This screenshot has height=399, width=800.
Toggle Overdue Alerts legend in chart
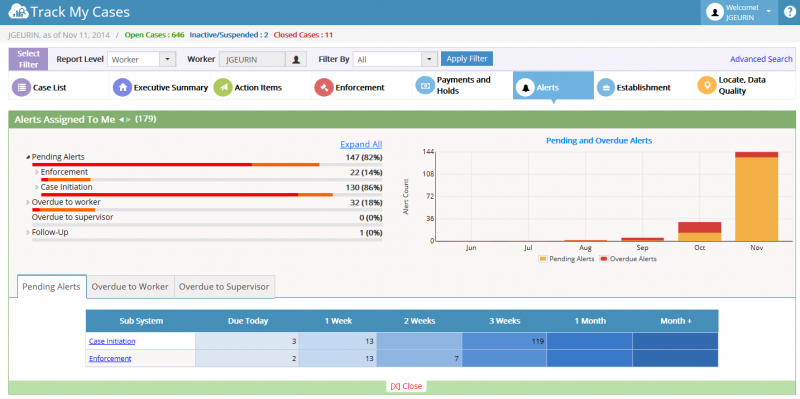coord(628,259)
